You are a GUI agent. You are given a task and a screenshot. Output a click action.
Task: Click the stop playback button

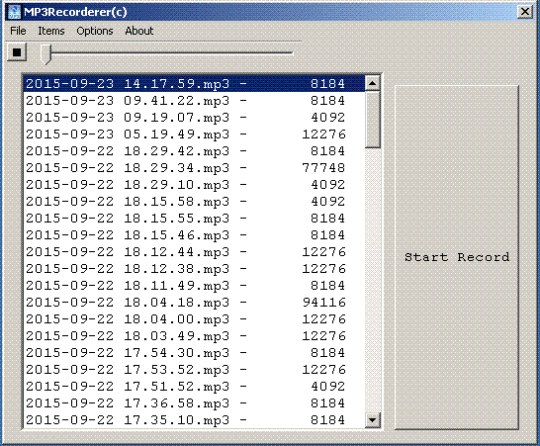[17, 53]
